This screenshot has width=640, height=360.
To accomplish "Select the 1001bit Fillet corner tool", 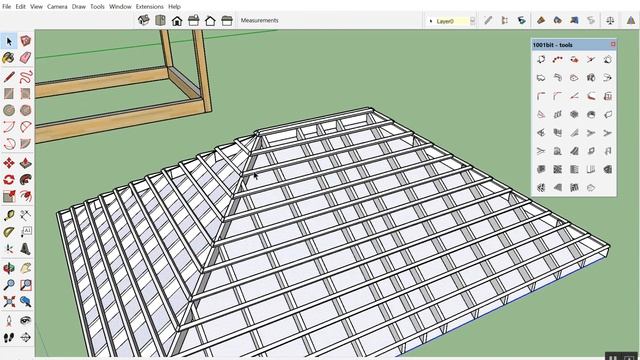I will point(541,96).
